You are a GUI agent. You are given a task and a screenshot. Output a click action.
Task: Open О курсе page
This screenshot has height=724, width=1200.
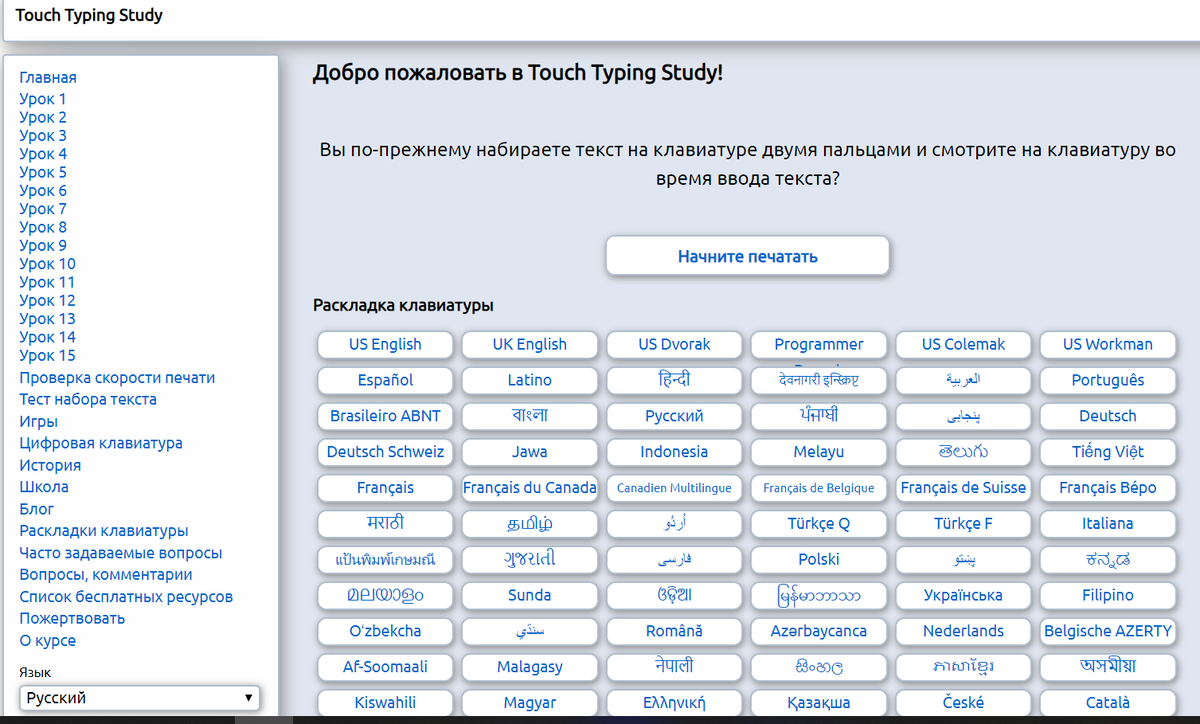pyautogui.click(x=47, y=640)
